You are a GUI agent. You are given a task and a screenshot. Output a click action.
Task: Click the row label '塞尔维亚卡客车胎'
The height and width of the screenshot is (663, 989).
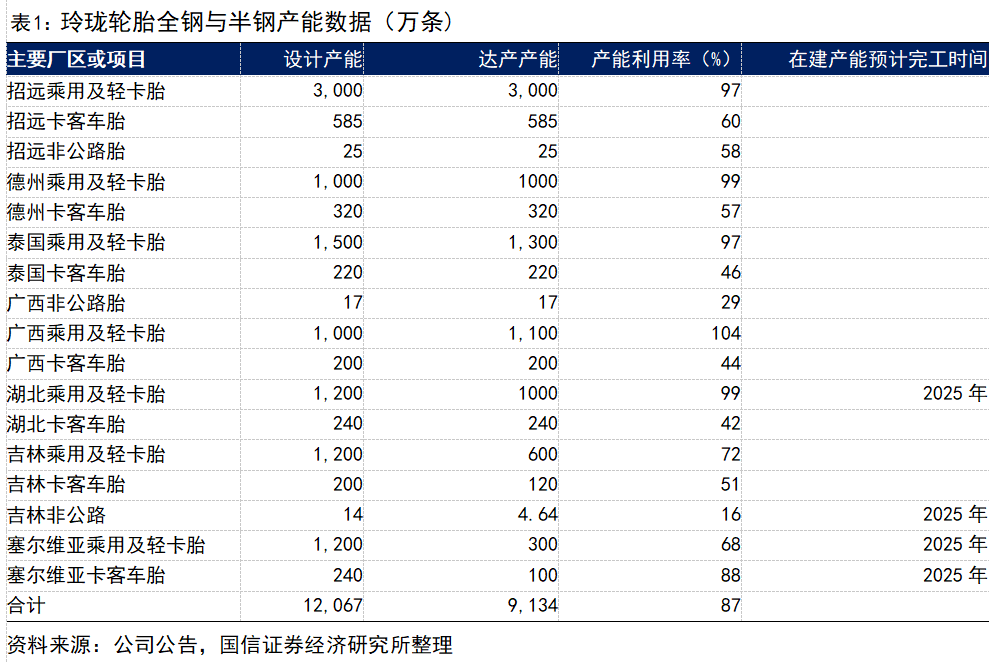click(x=86, y=575)
